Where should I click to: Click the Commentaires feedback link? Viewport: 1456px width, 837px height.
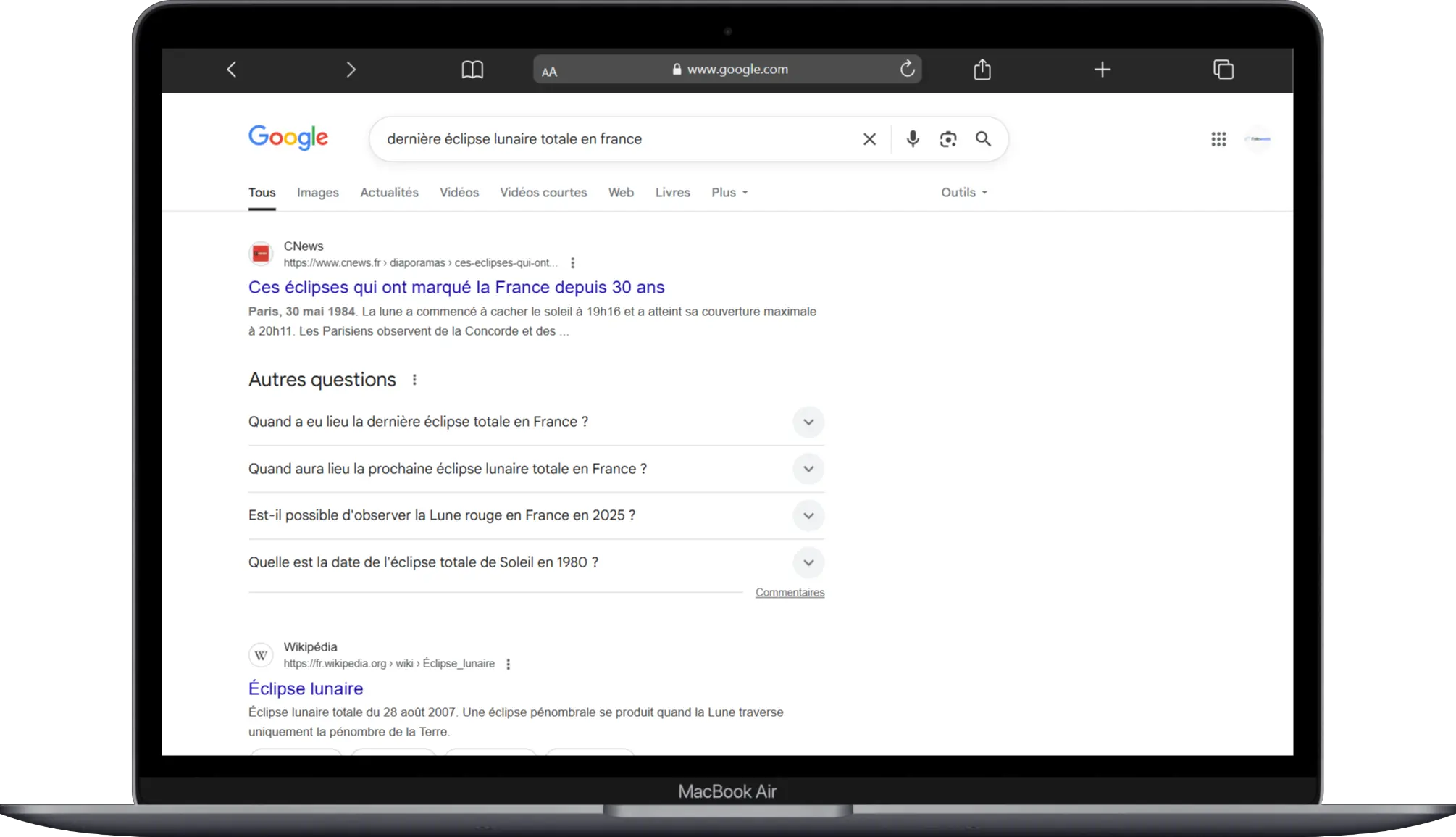tap(790, 593)
